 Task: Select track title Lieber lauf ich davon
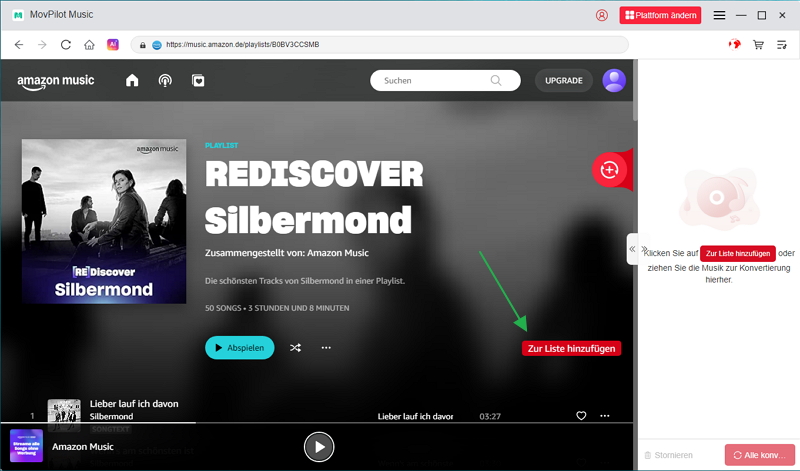point(134,404)
